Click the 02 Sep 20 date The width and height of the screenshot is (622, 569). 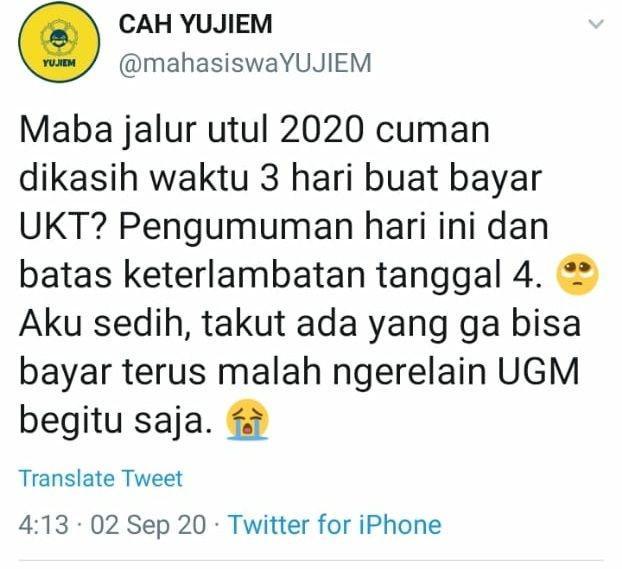pos(148,525)
